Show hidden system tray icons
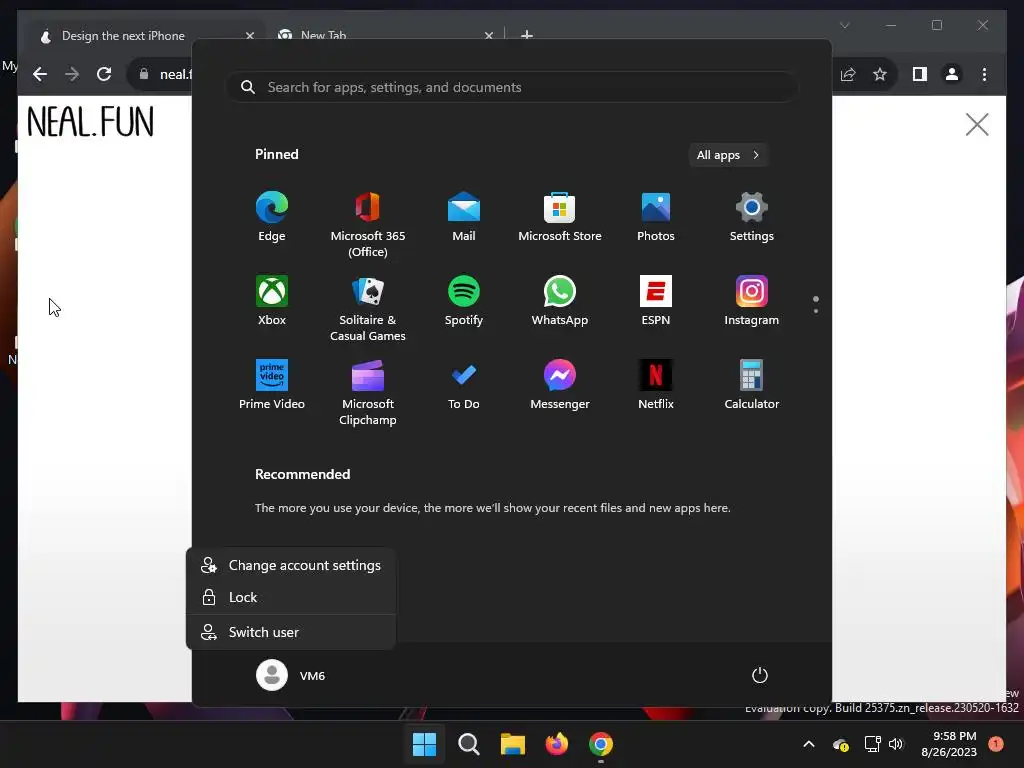Screen dimensions: 1024x768 coord(808,744)
